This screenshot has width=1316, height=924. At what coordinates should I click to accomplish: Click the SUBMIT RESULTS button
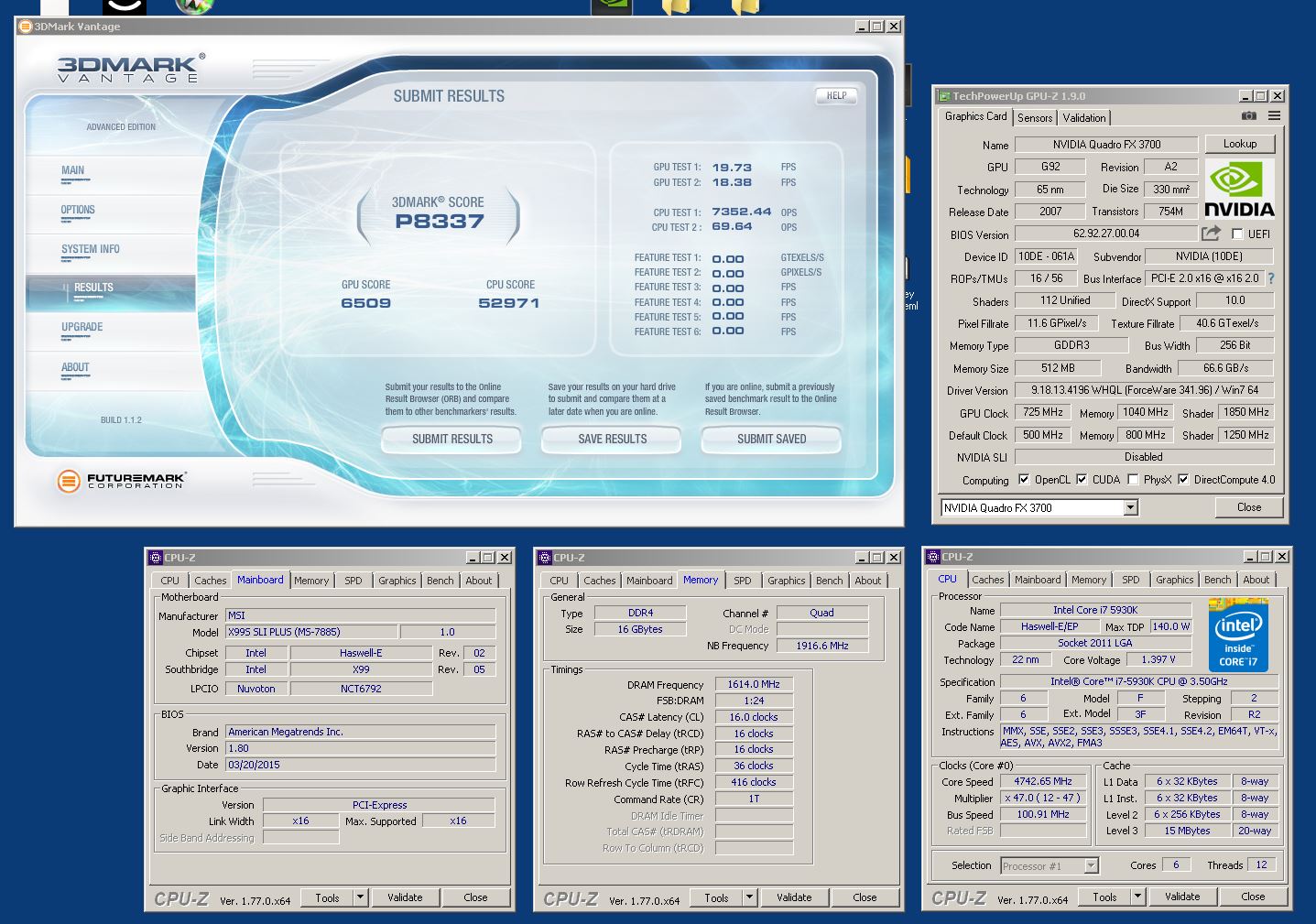click(452, 440)
